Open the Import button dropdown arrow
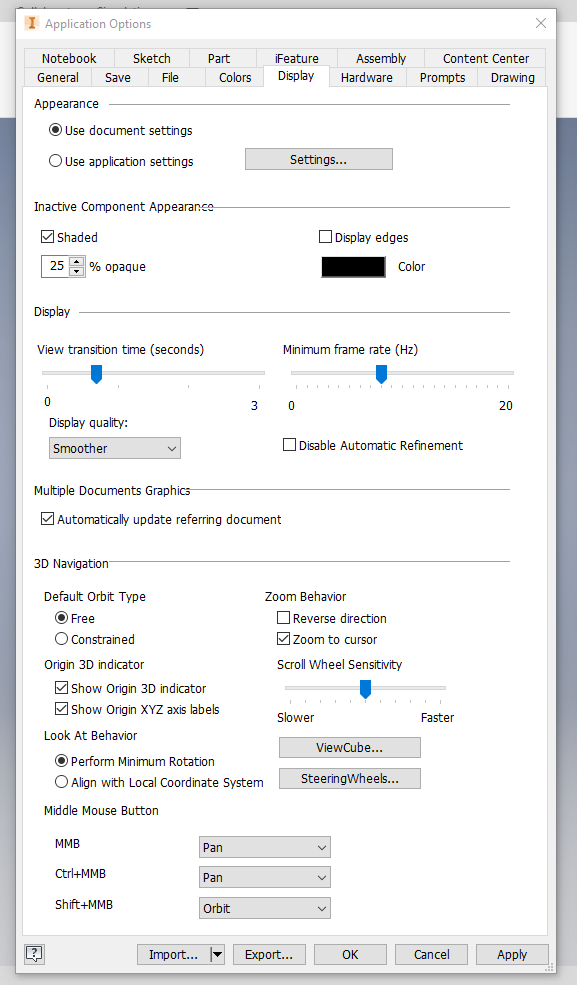577x985 pixels. click(x=217, y=954)
